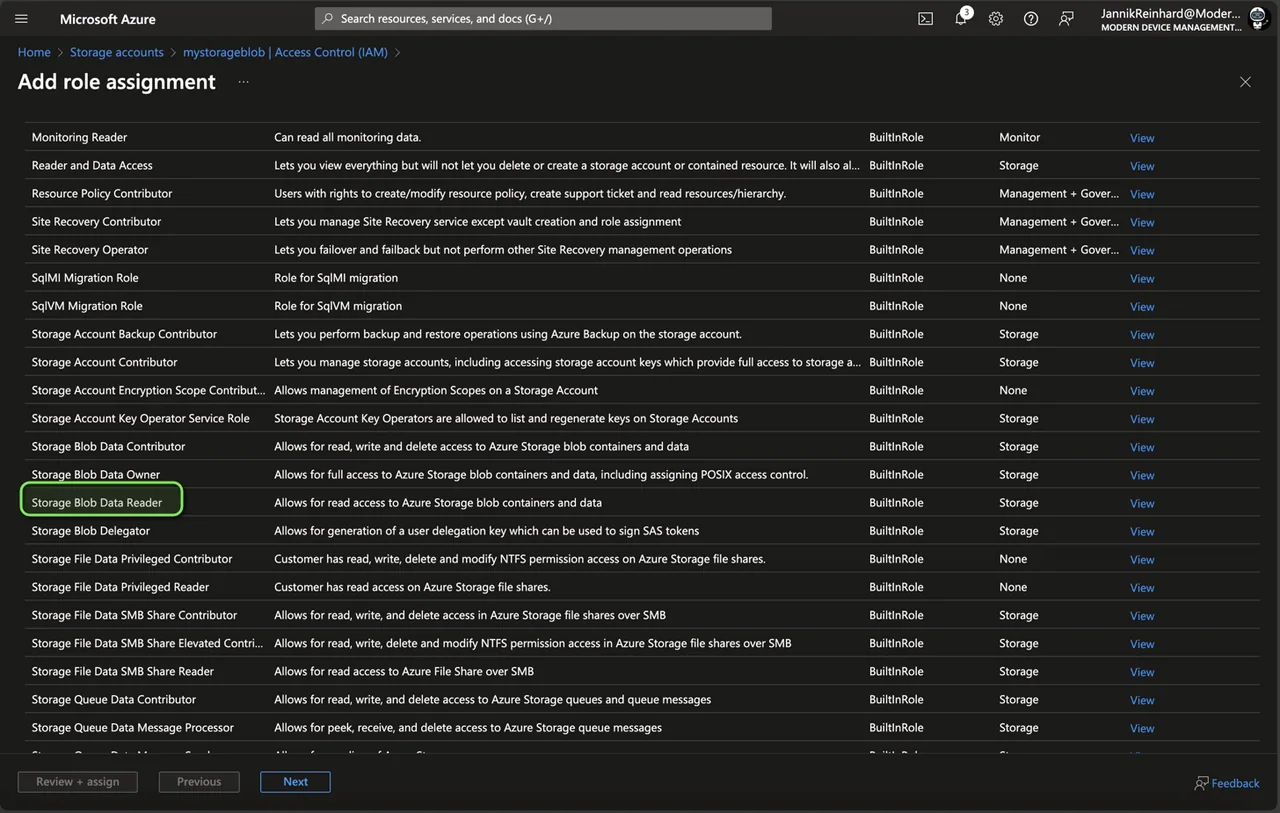Click the top bar feedback icon
This screenshot has width=1280, height=813.
click(x=1066, y=19)
